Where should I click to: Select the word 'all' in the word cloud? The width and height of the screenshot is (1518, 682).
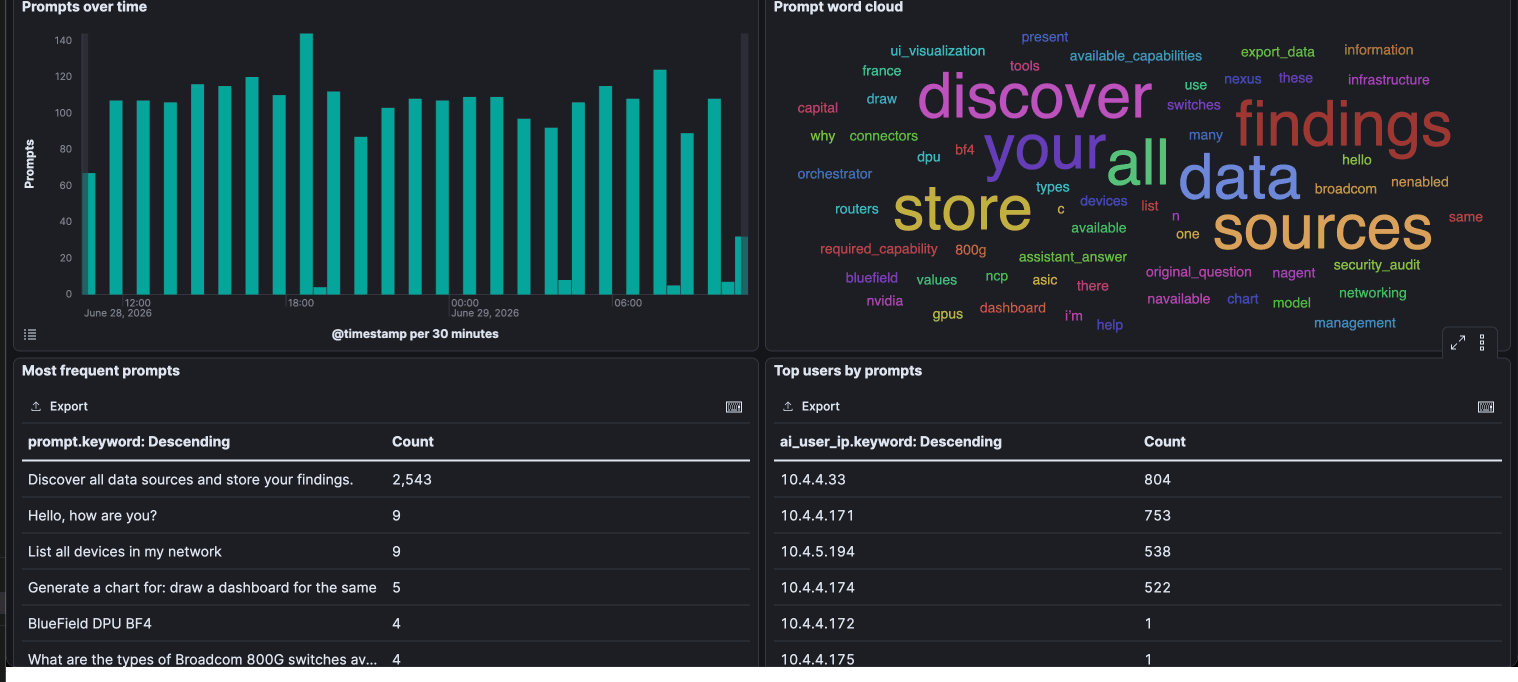(1138, 162)
